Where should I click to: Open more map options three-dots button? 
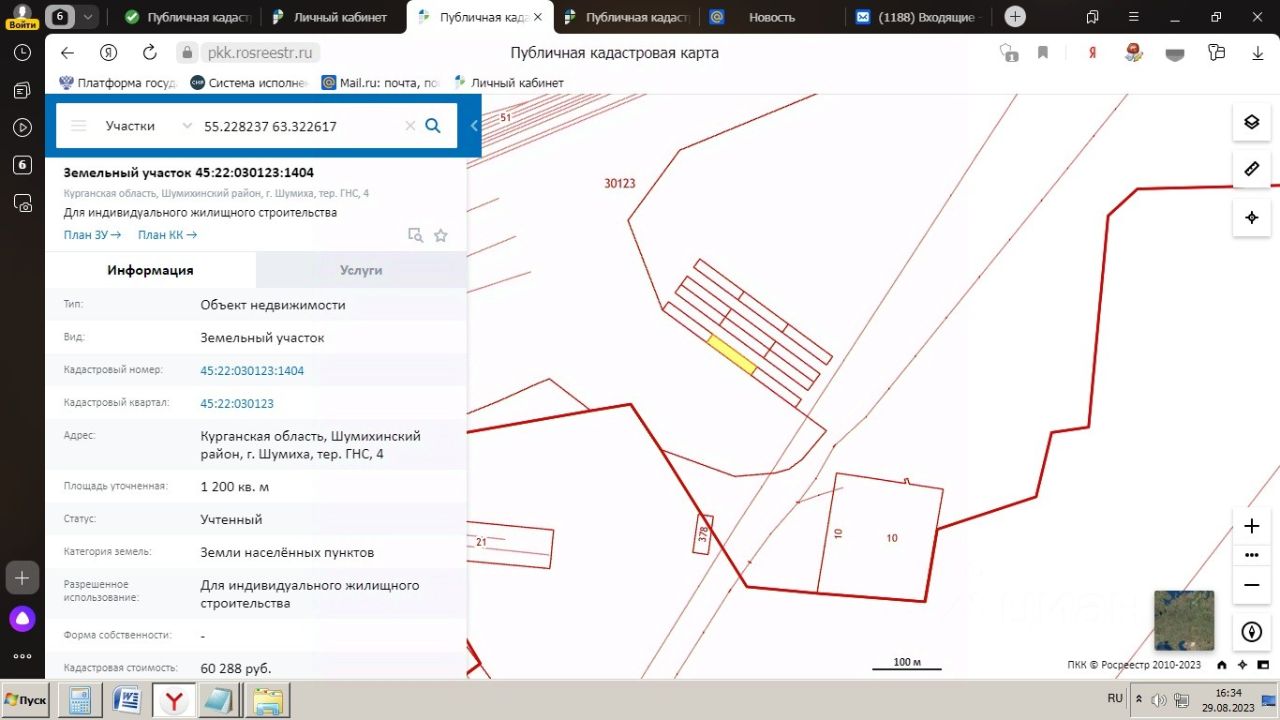pyautogui.click(x=1251, y=555)
